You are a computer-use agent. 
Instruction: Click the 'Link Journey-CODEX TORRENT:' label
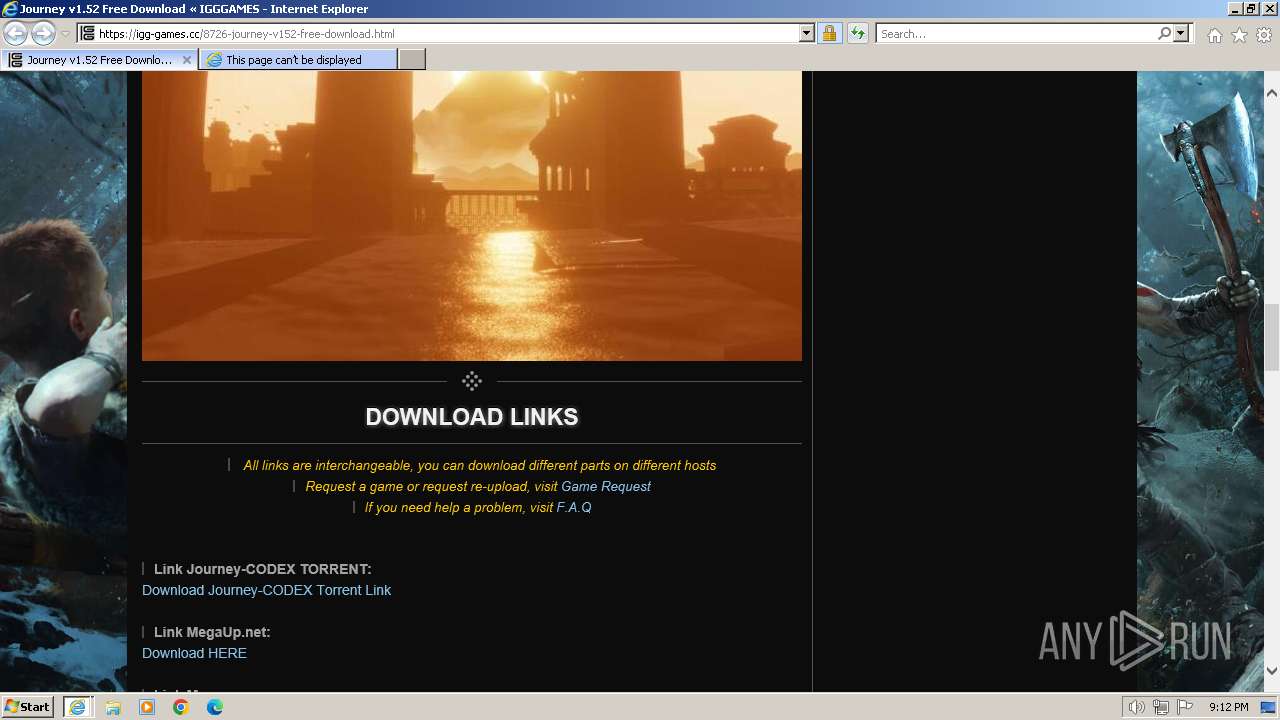(x=263, y=569)
